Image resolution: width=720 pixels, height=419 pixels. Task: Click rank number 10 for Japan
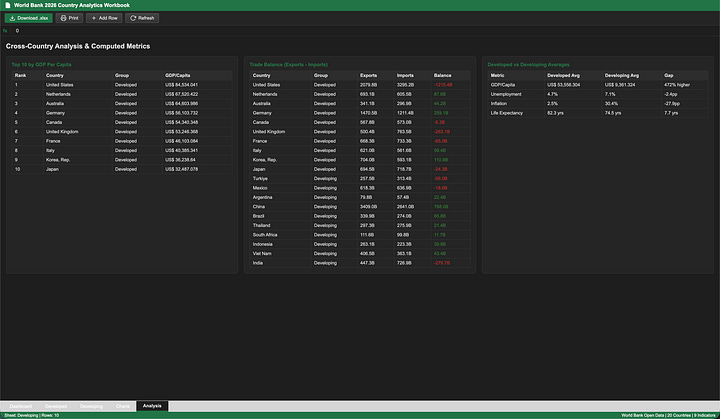pos(17,169)
